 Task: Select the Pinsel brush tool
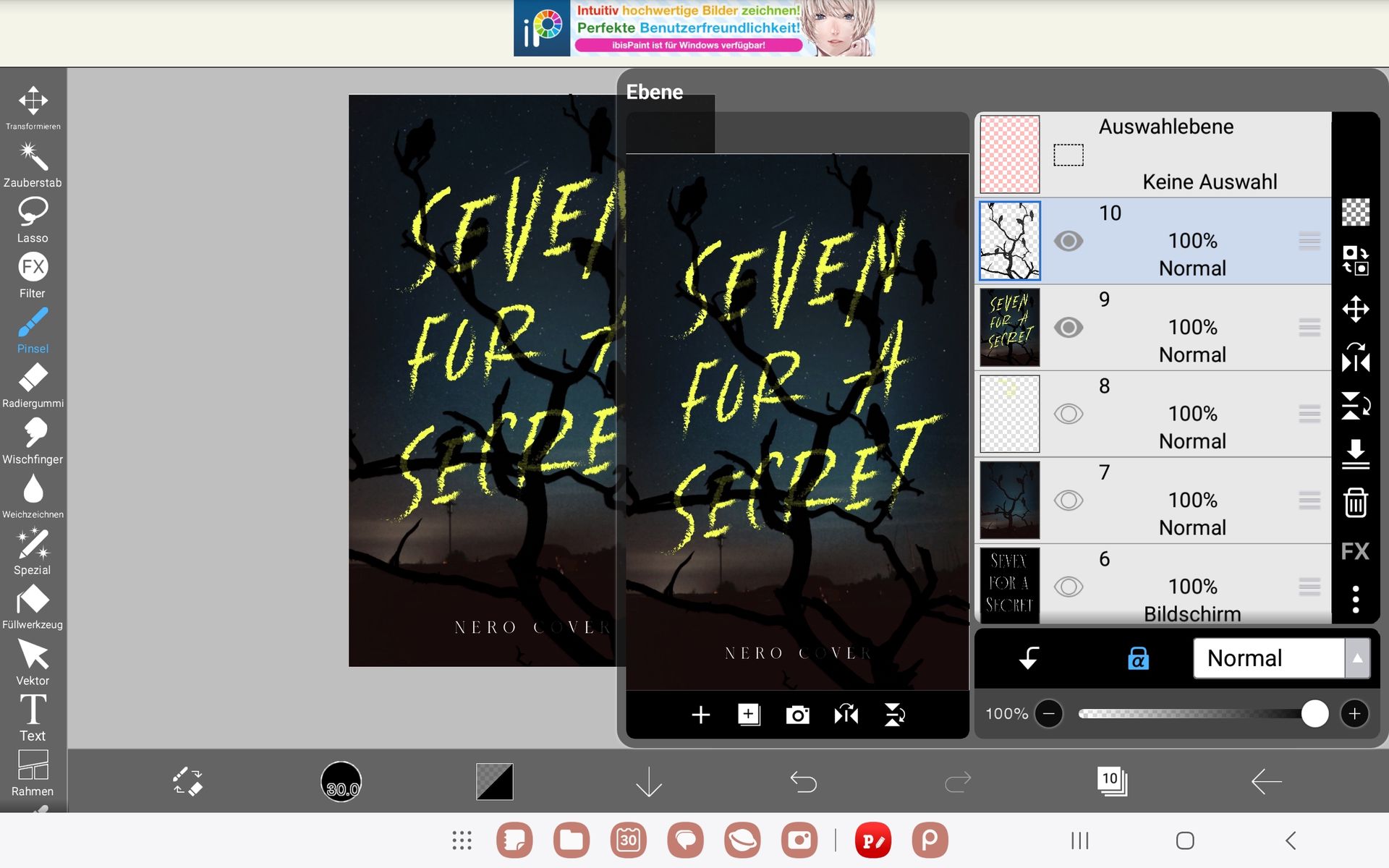(33, 330)
